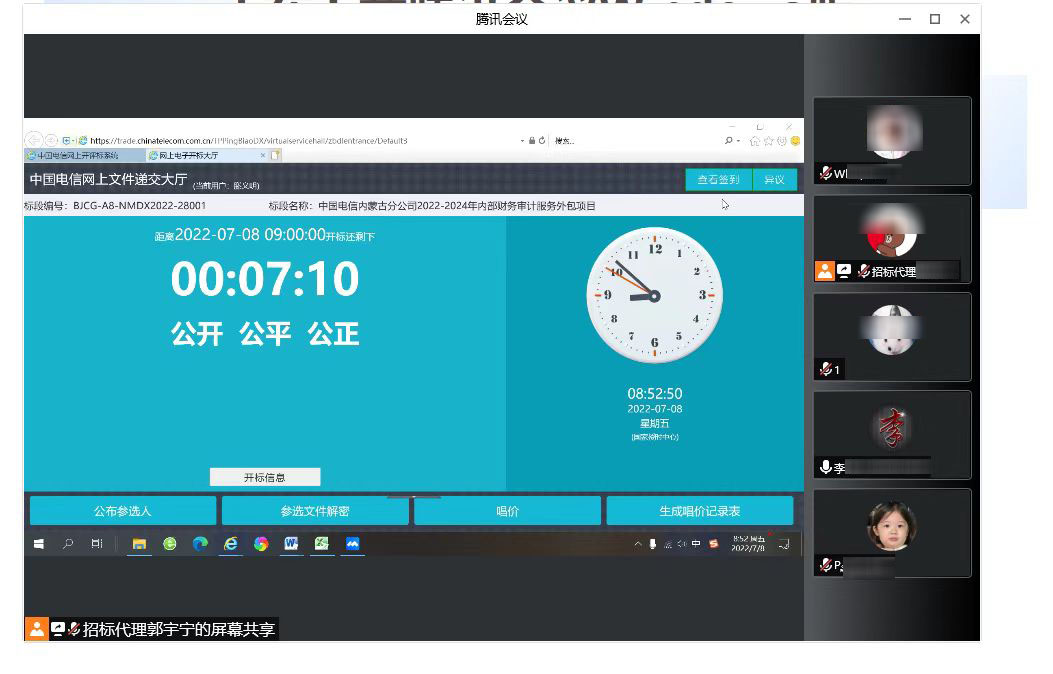
Task: Expand the hidden tray icons chevron
Action: [638, 544]
